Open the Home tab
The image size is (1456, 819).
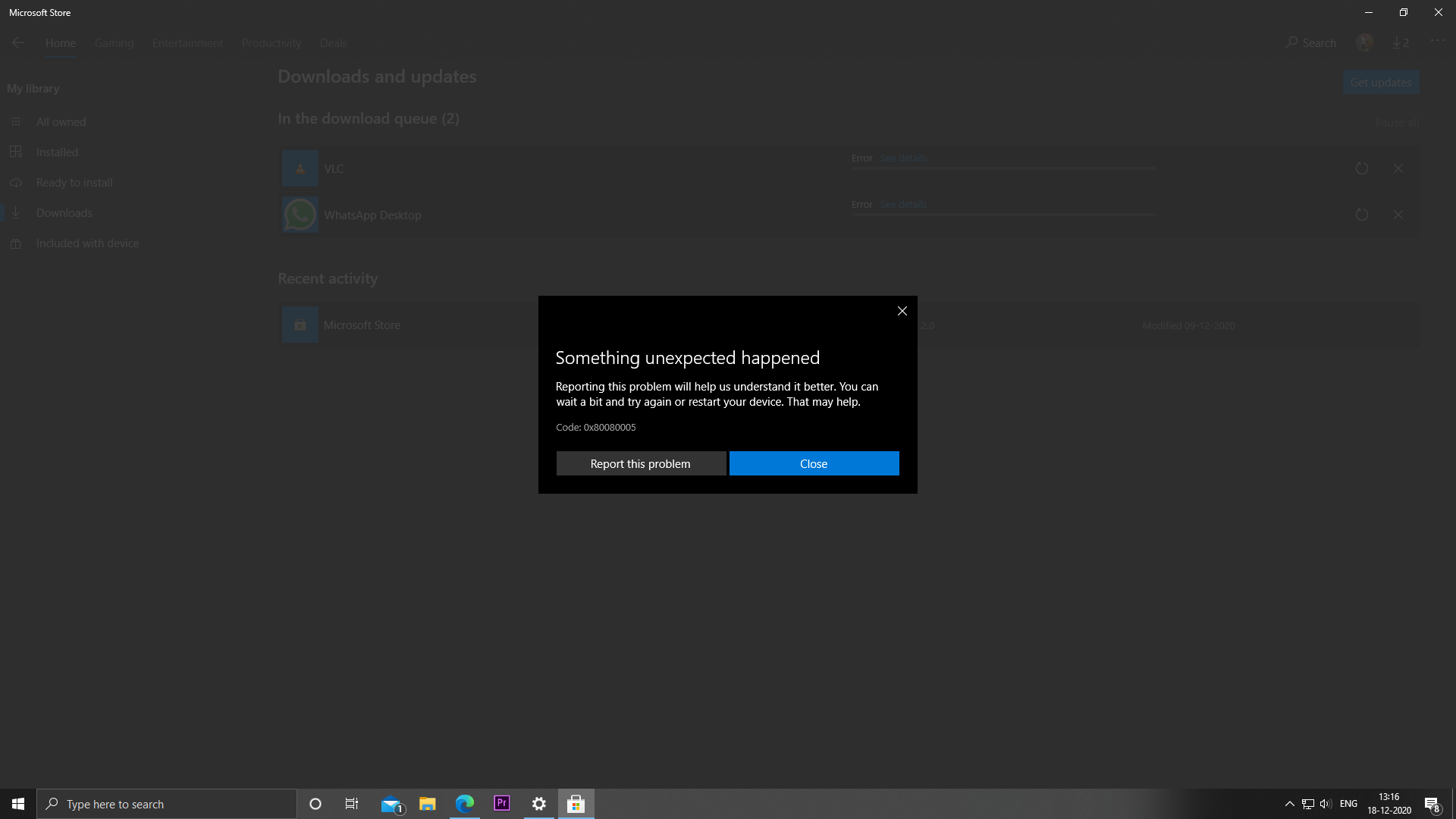61,42
